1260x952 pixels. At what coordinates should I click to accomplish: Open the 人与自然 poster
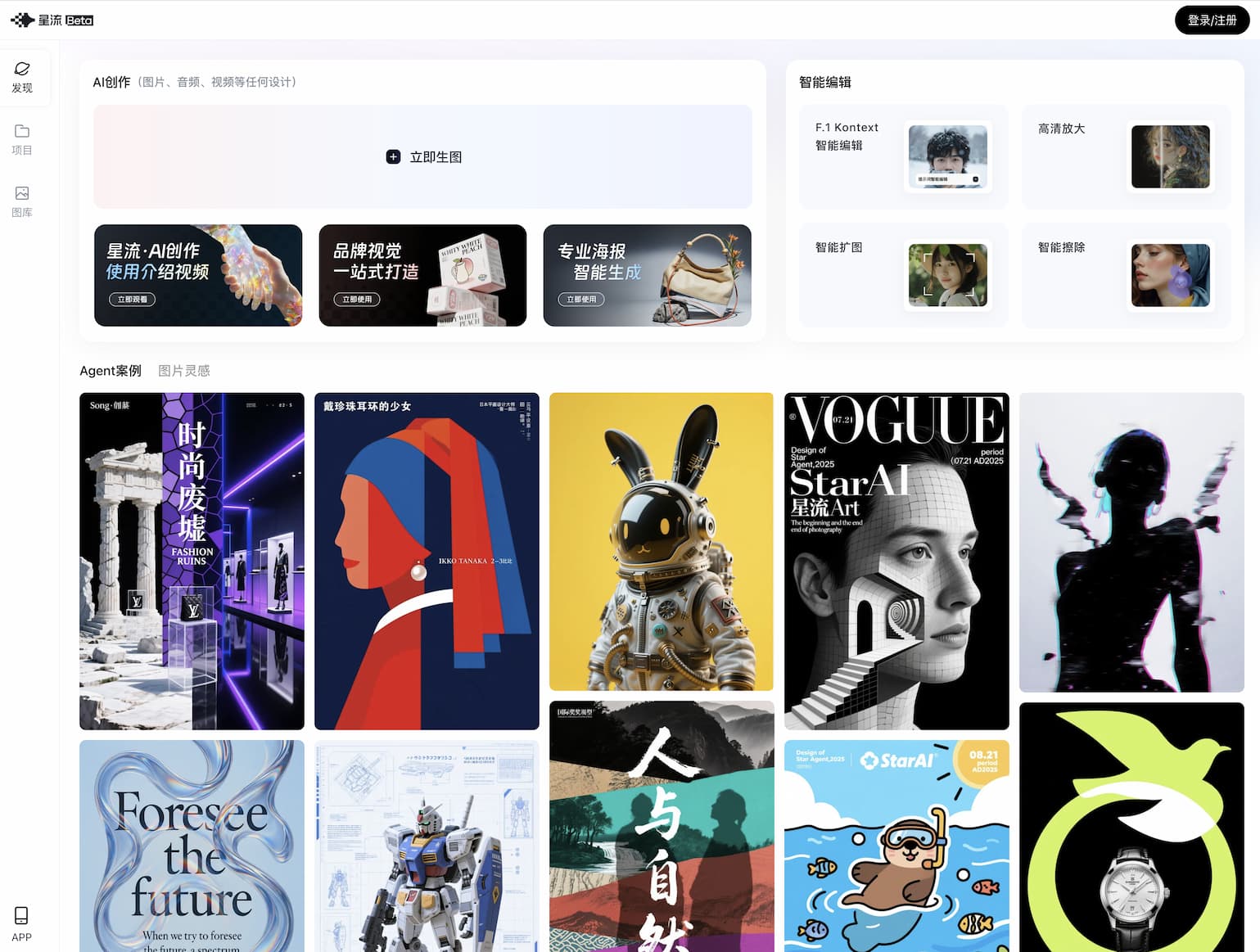coord(662,826)
